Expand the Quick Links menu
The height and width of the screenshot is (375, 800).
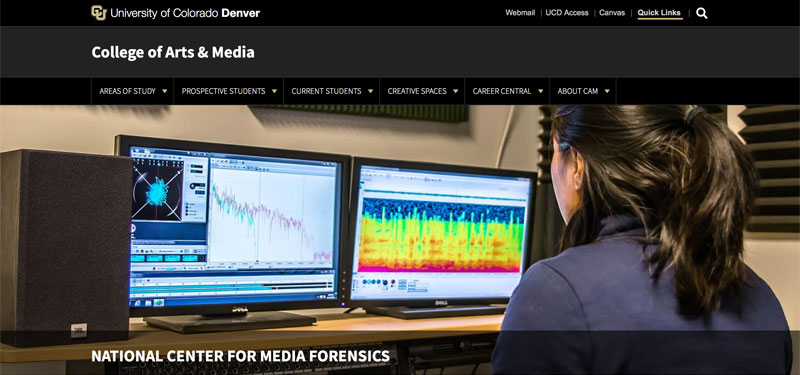[x=659, y=13]
